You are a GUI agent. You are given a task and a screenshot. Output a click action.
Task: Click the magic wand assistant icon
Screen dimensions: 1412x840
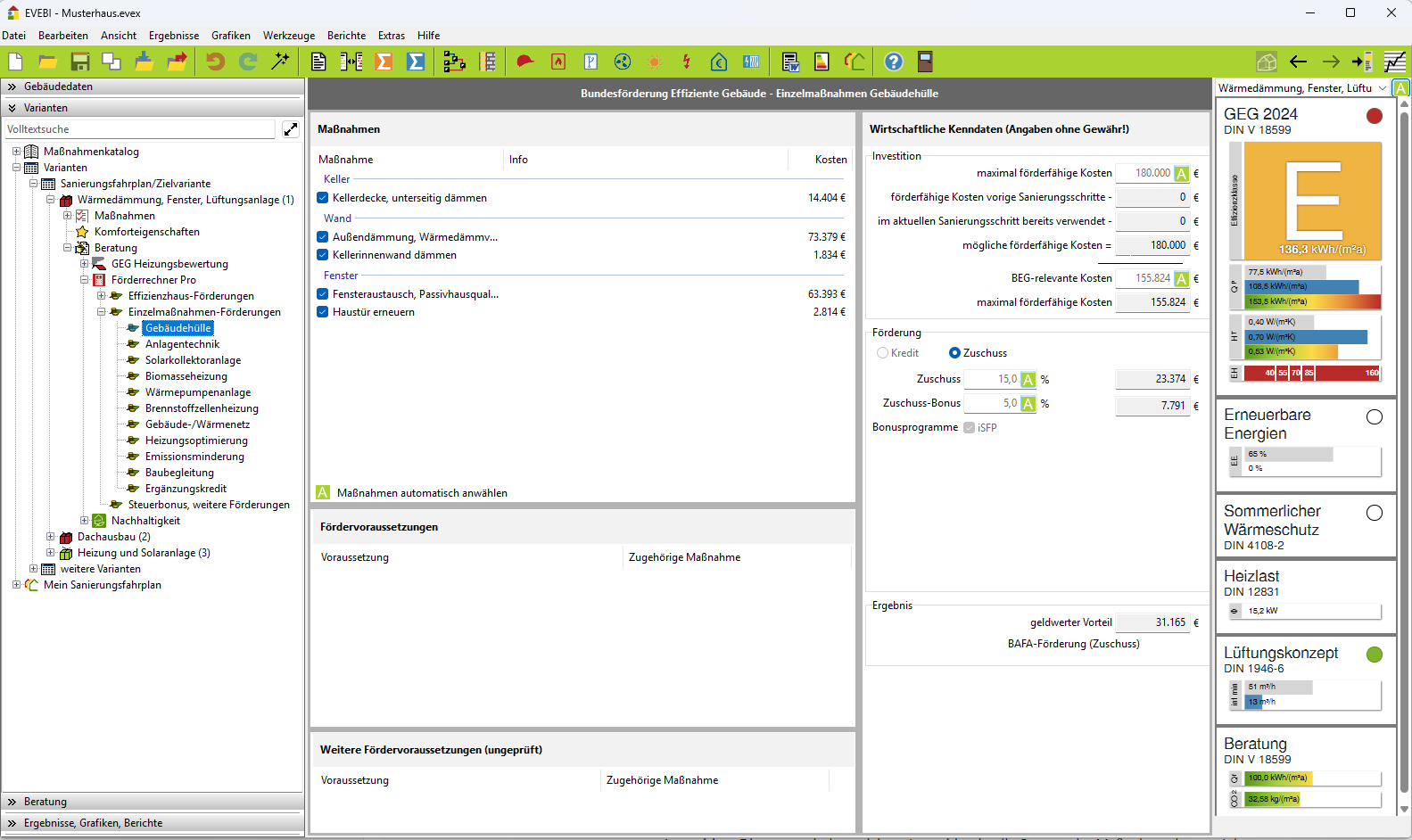point(281,62)
